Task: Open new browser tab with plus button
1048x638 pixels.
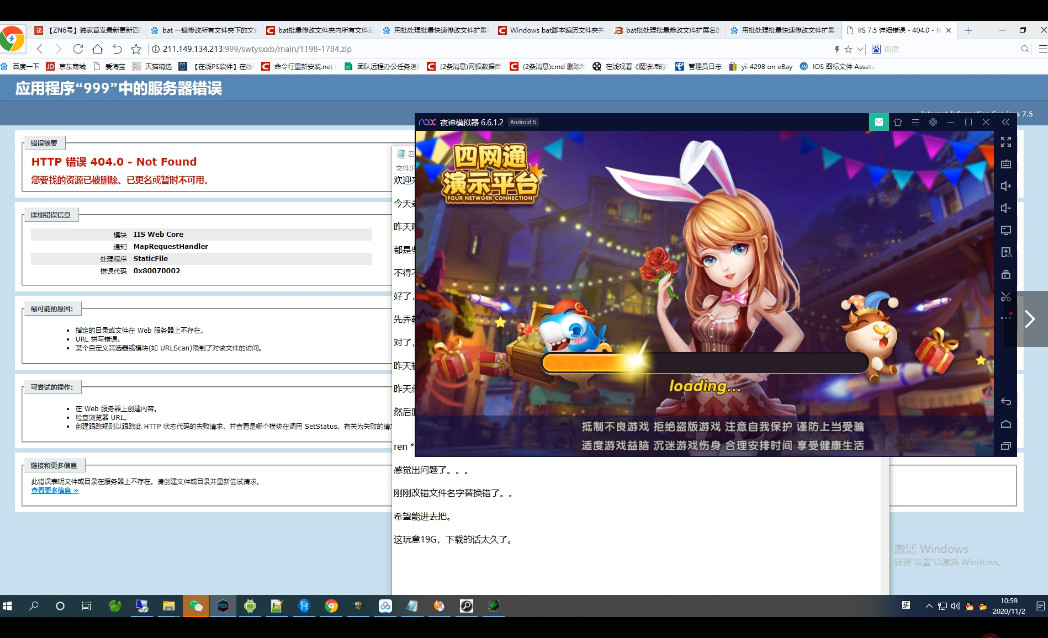Action: (x=968, y=30)
